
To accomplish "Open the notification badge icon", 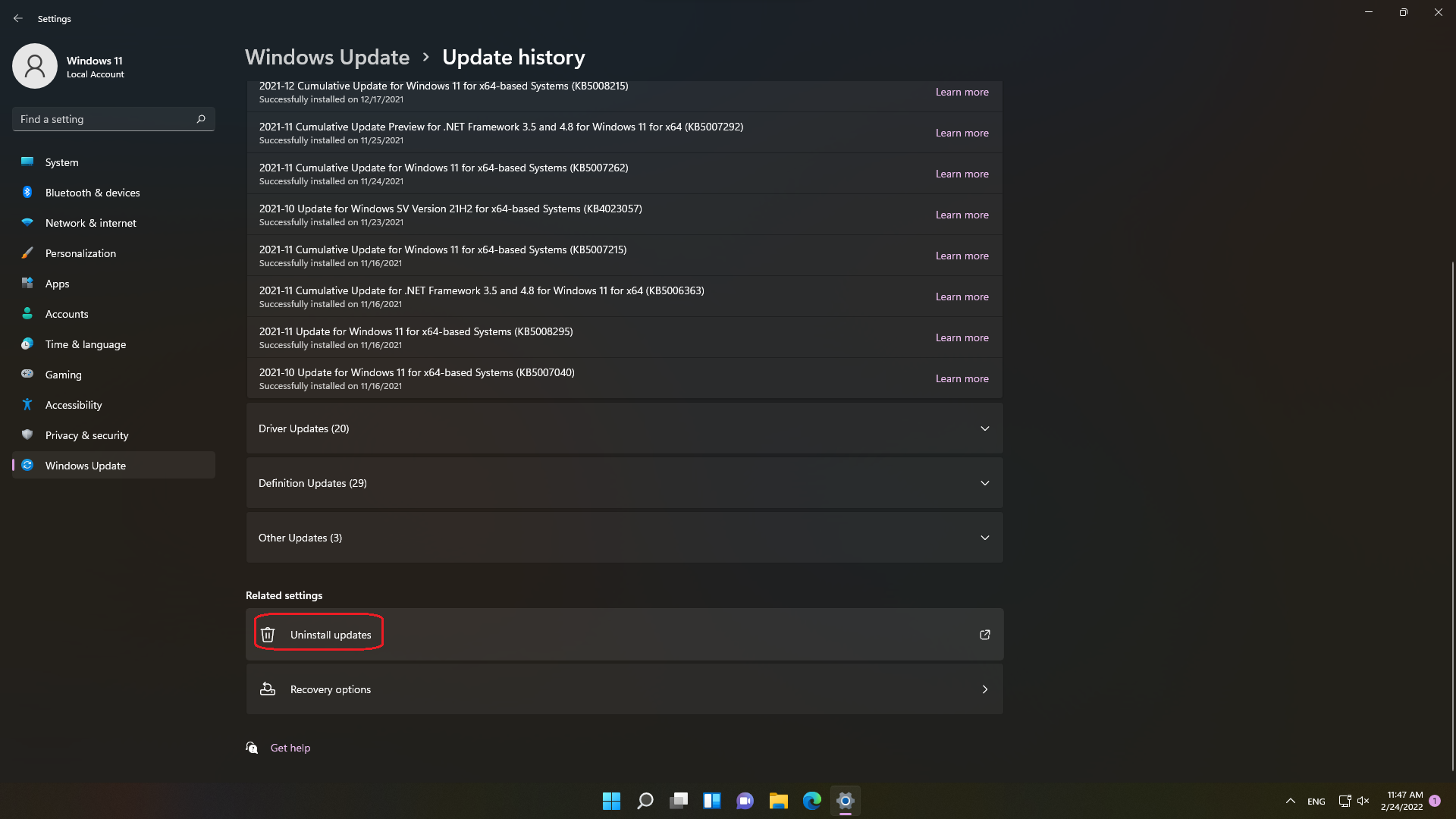I will pyautogui.click(x=1435, y=801).
